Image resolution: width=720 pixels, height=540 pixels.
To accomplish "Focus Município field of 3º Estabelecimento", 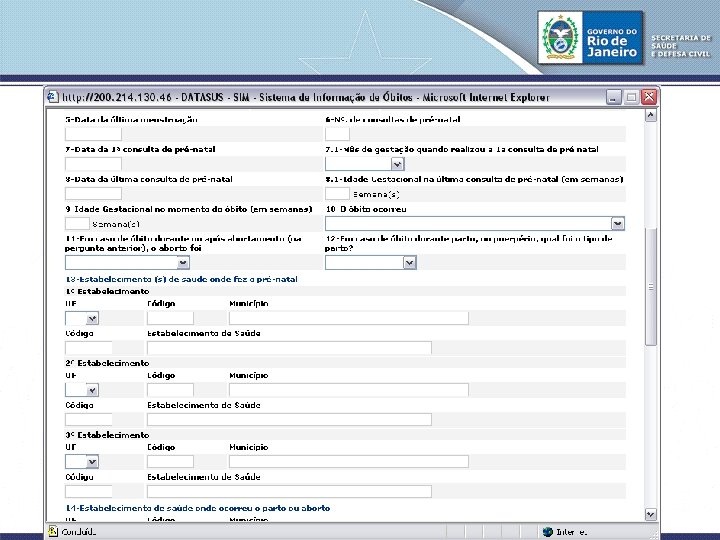I will 349,462.
